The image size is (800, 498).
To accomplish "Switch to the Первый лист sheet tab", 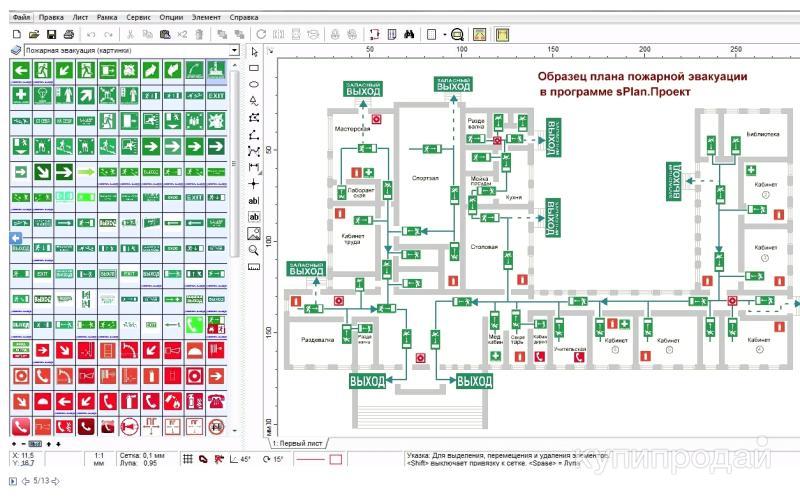I will pyautogui.click(x=299, y=442).
